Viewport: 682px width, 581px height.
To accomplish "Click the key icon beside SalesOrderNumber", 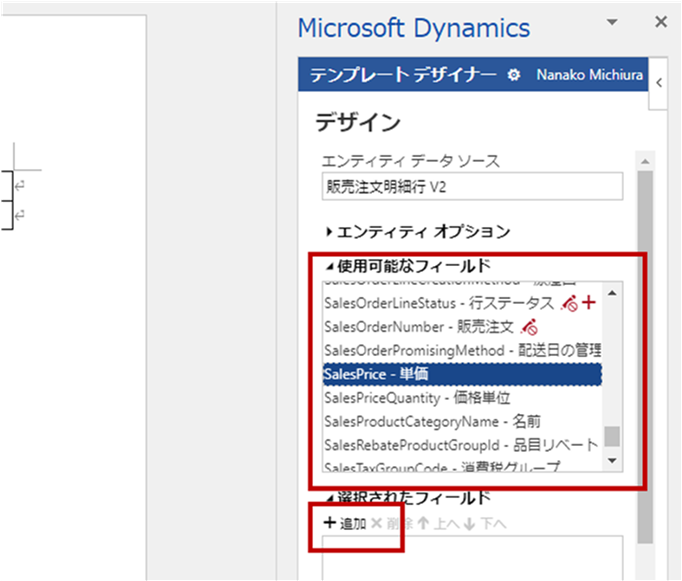I will coord(529,327).
